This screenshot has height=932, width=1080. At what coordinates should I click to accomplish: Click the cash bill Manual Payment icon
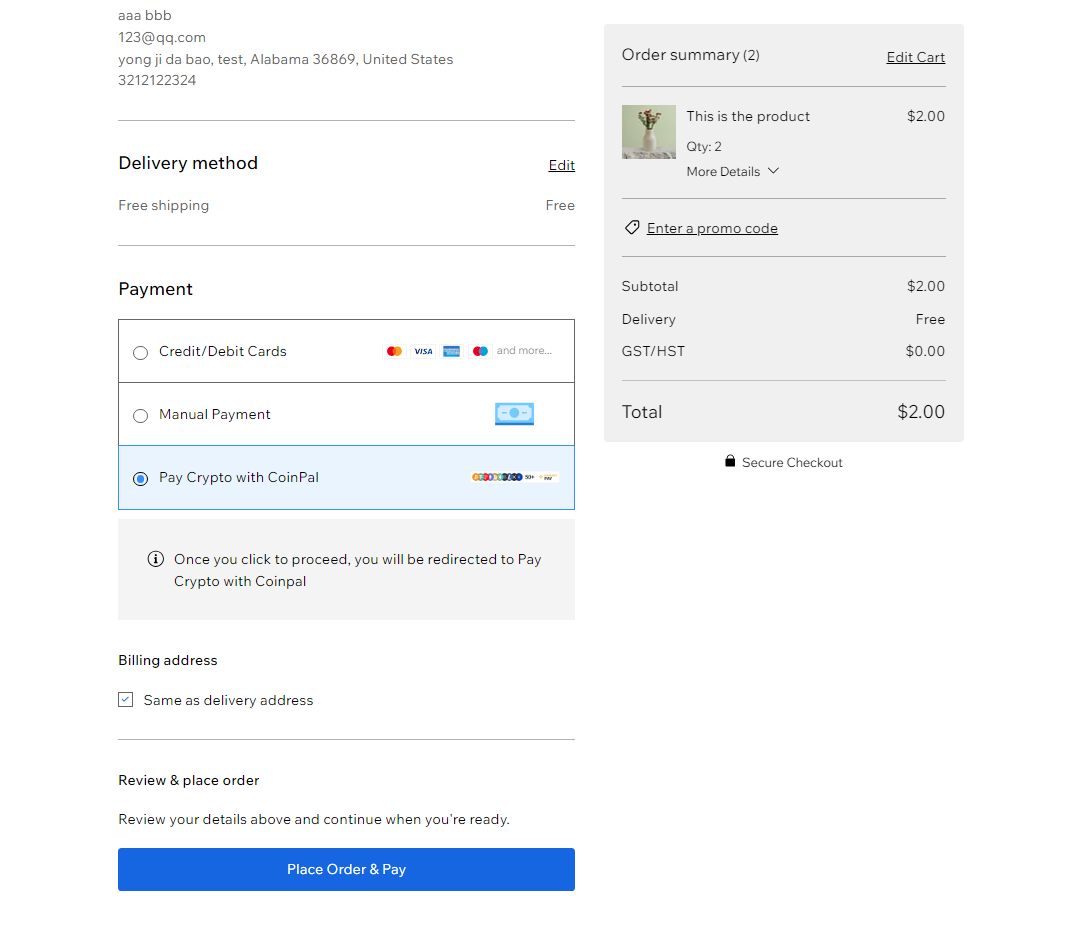point(515,414)
